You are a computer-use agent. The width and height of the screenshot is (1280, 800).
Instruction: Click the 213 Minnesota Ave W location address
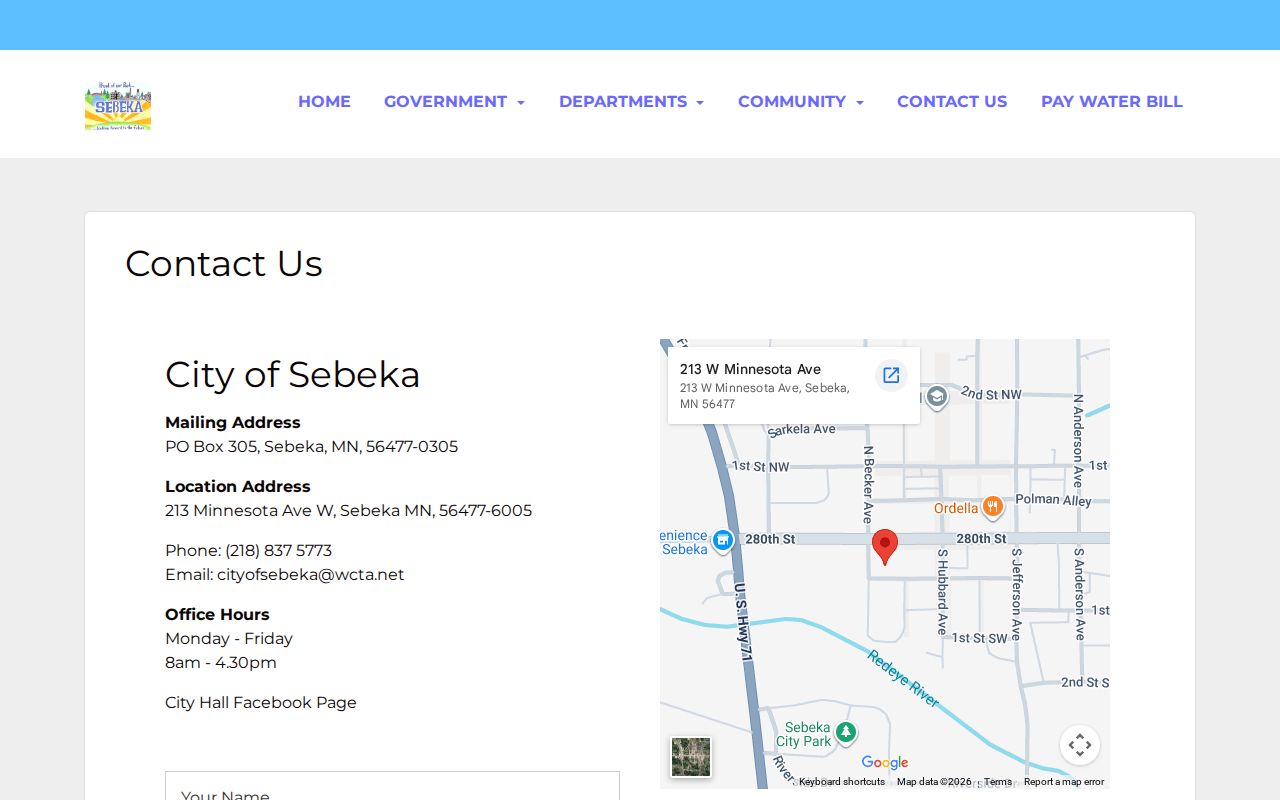click(348, 511)
